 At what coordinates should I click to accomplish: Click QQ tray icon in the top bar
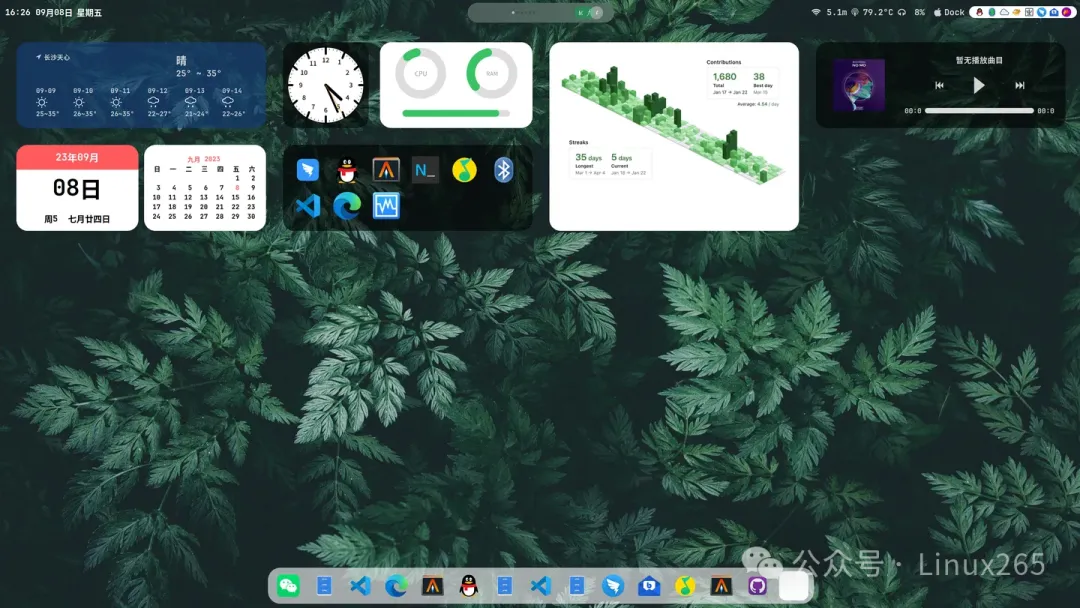[979, 12]
